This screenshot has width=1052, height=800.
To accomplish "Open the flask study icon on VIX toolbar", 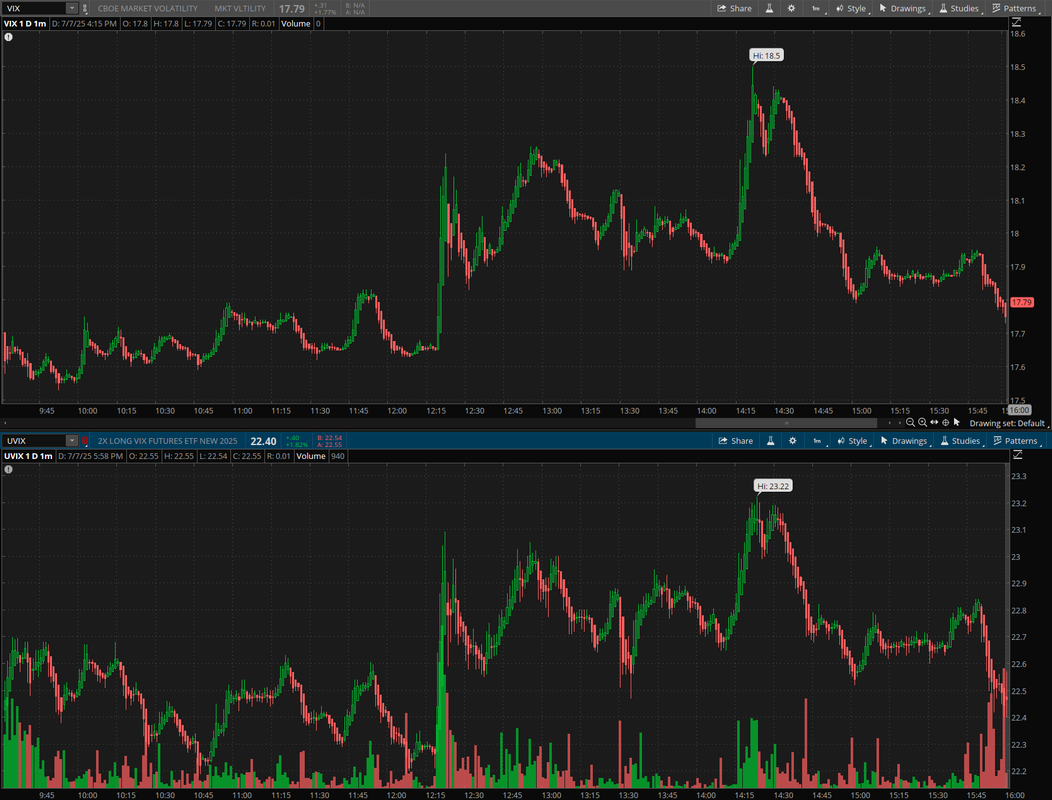I will coord(770,8).
